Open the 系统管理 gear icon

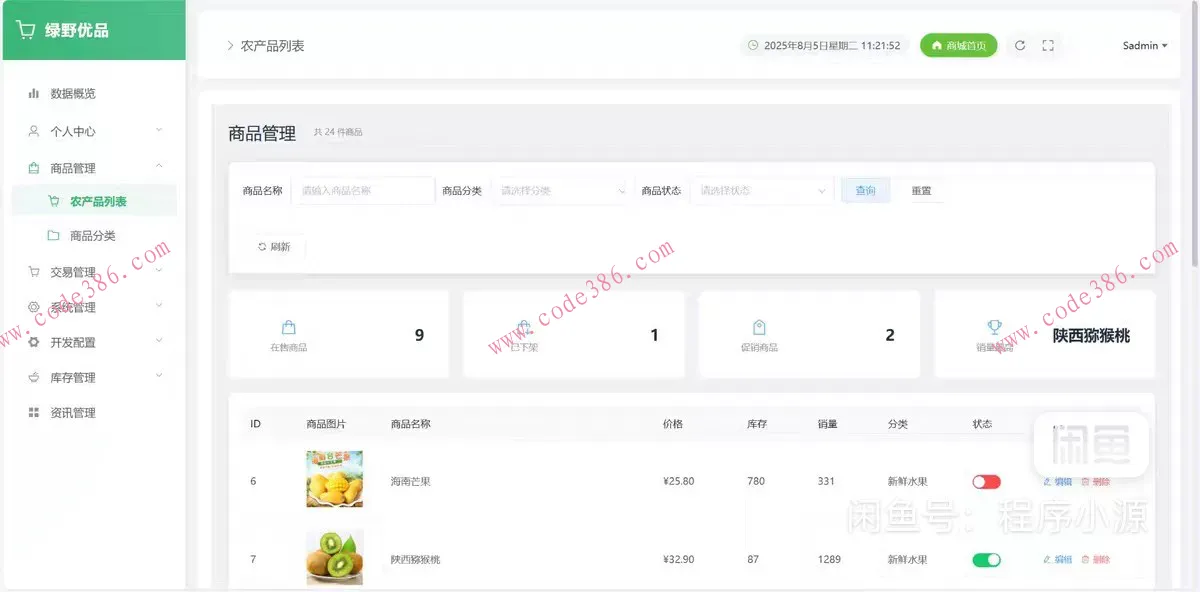click(34, 306)
